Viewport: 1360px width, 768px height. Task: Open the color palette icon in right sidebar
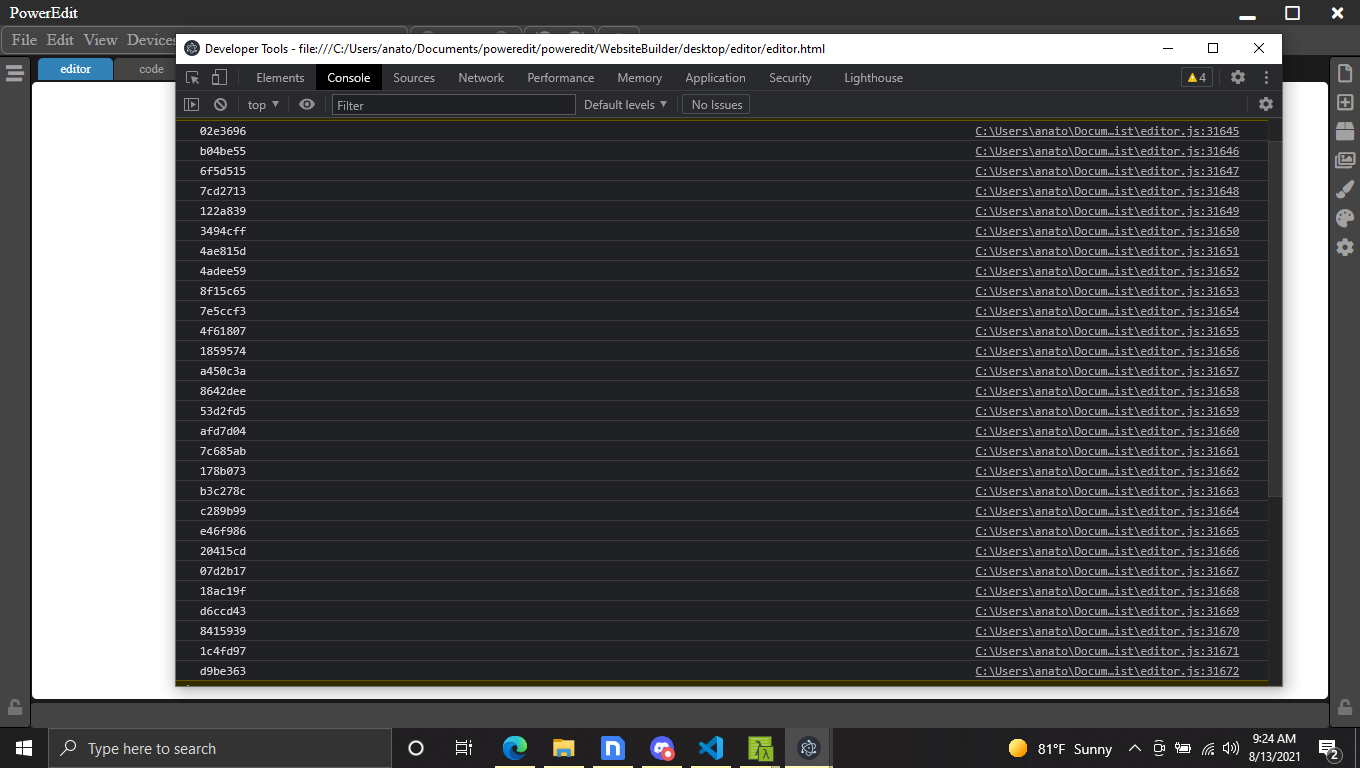tap(1345, 217)
